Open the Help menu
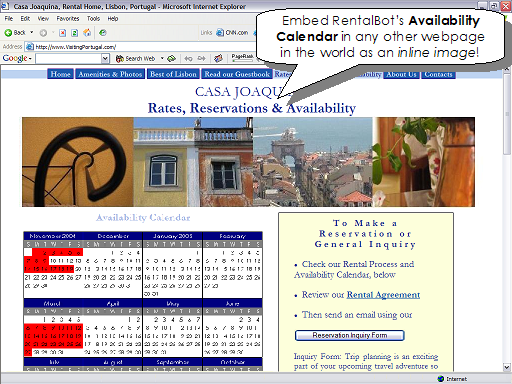512x384 pixels. tap(113, 19)
